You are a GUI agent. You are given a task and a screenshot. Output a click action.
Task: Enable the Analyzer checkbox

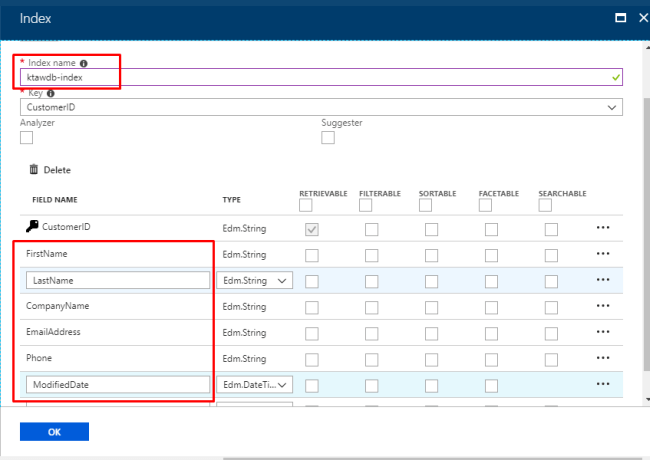(x=27, y=138)
